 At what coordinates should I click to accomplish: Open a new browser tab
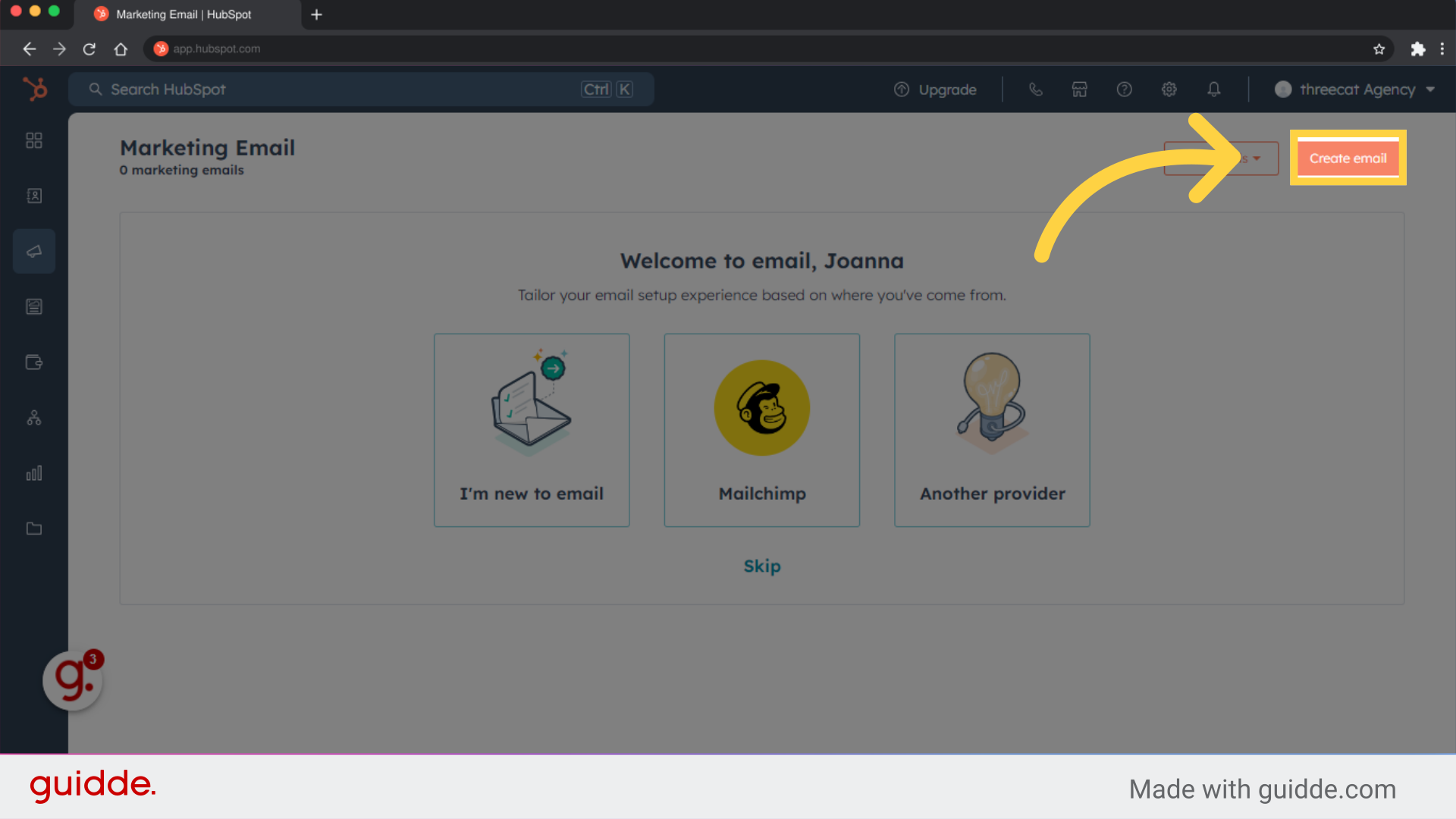[x=316, y=14]
